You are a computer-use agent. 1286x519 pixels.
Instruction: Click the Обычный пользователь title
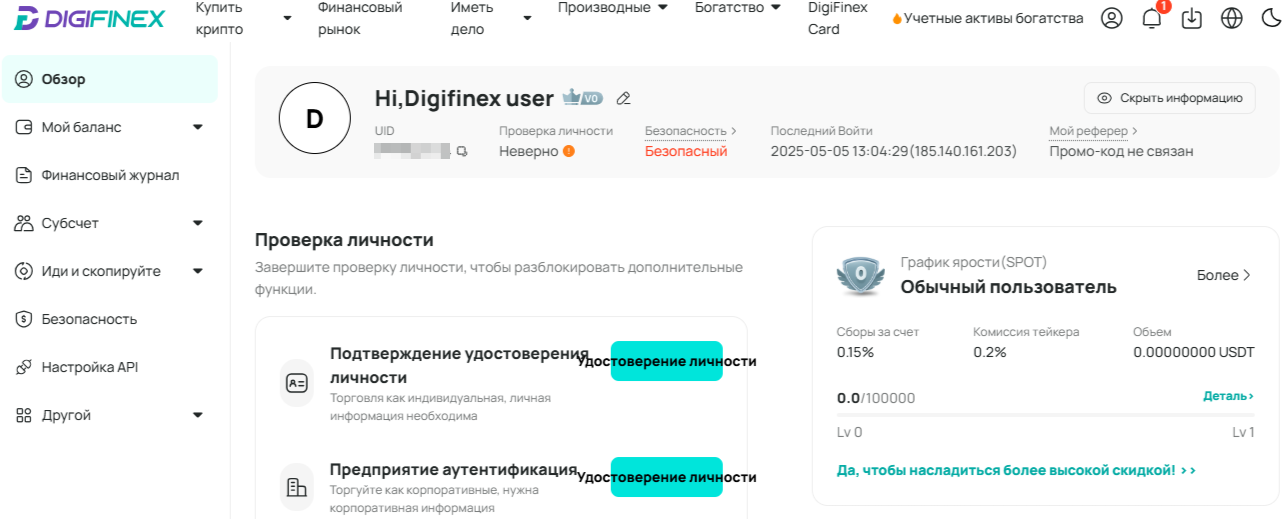(1008, 287)
